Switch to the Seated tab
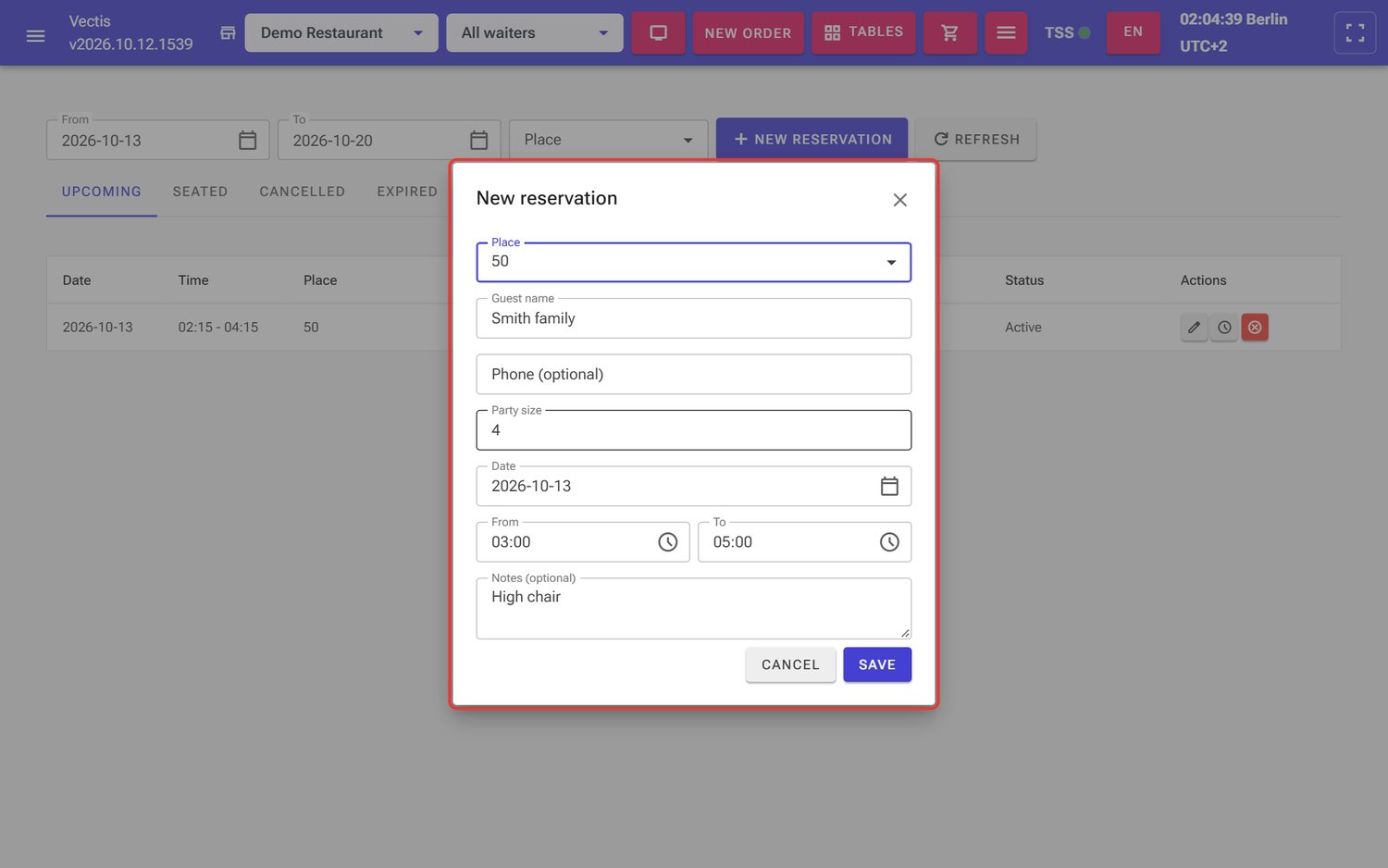The height and width of the screenshot is (868, 1388). pos(200,192)
